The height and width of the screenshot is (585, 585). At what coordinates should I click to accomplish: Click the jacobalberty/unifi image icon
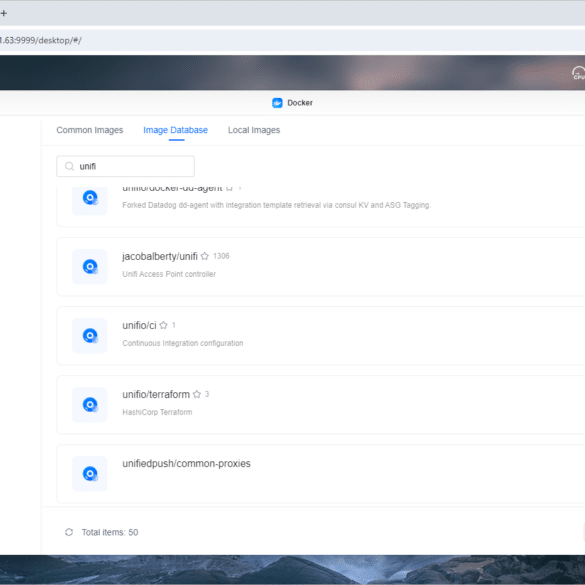[x=90, y=266]
